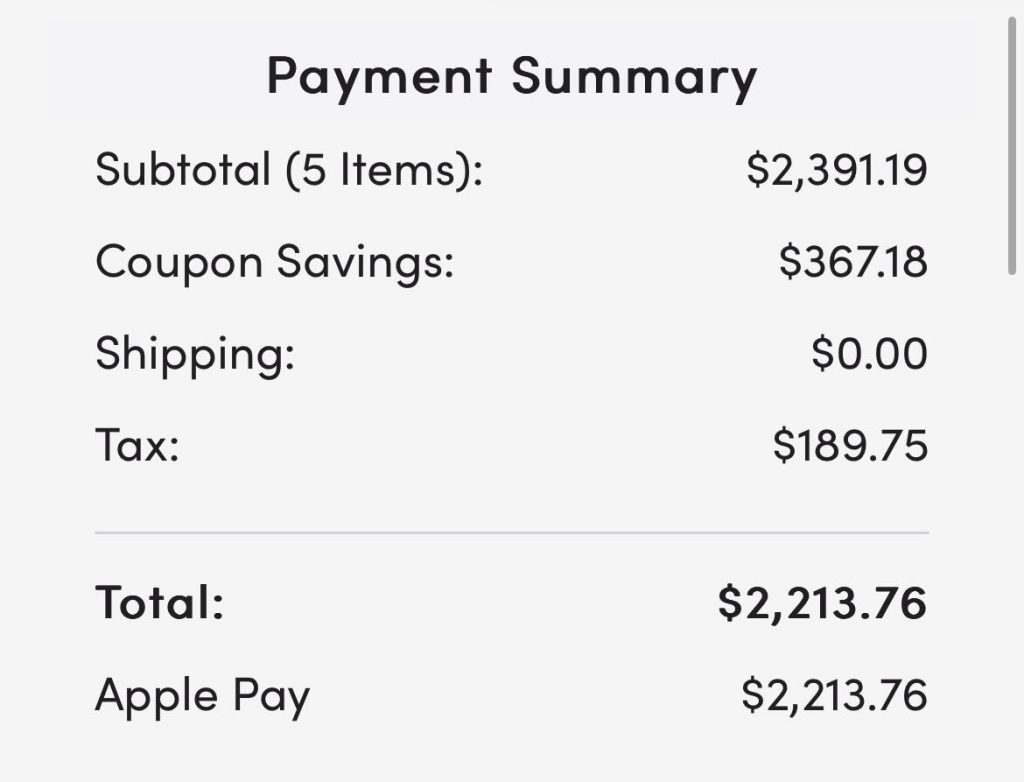1024x782 pixels.
Task: Click the "Subtotal" label word
Action: point(183,169)
